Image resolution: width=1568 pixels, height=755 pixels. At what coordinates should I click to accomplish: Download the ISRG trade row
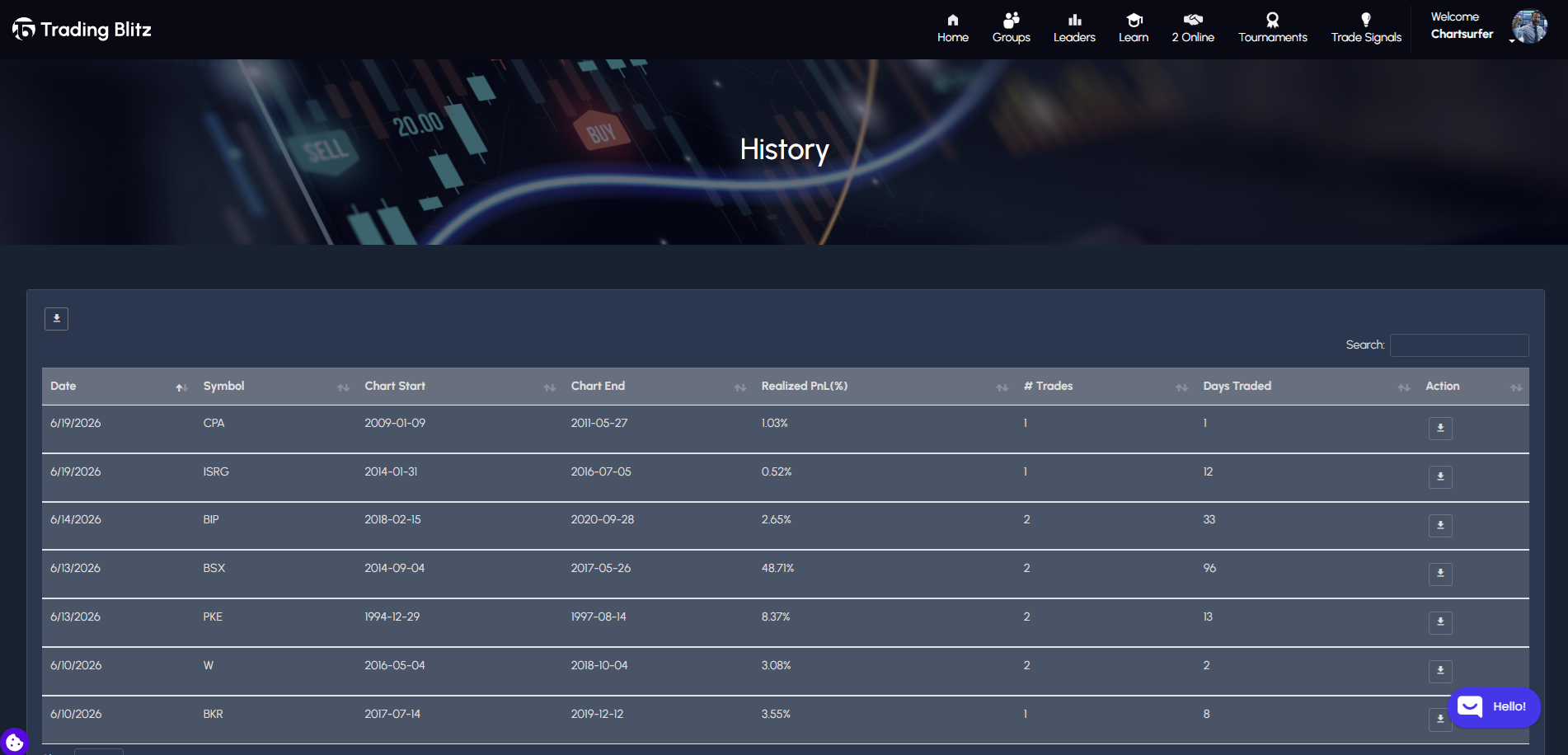tap(1440, 476)
